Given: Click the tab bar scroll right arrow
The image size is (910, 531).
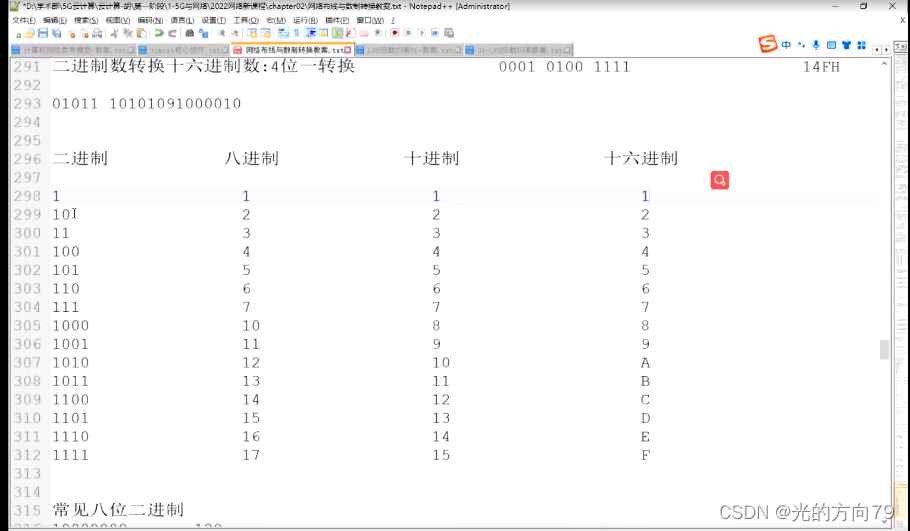Looking at the screenshot, I should [886, 50].
